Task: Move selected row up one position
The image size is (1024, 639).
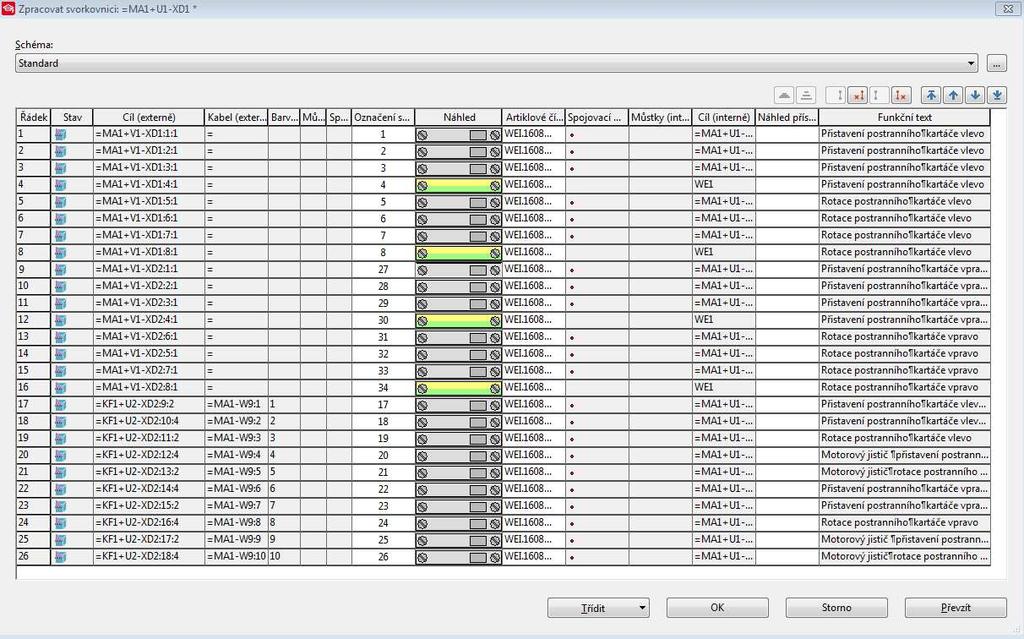Action: pos(953,95)
